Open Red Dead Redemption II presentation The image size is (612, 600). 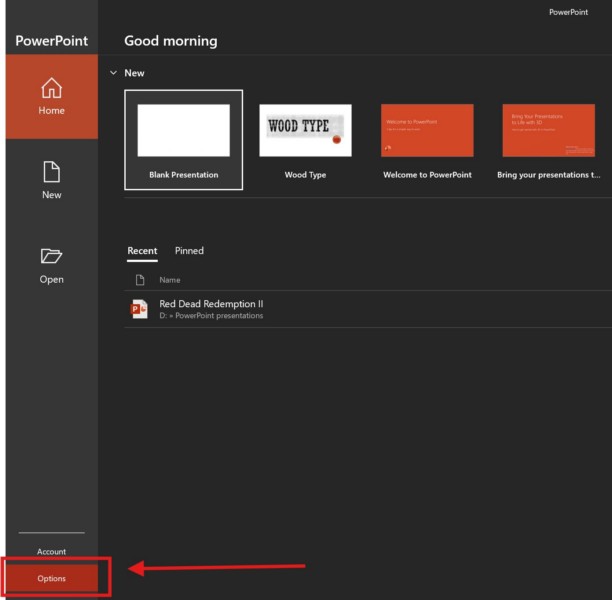[x=211, y=303]
